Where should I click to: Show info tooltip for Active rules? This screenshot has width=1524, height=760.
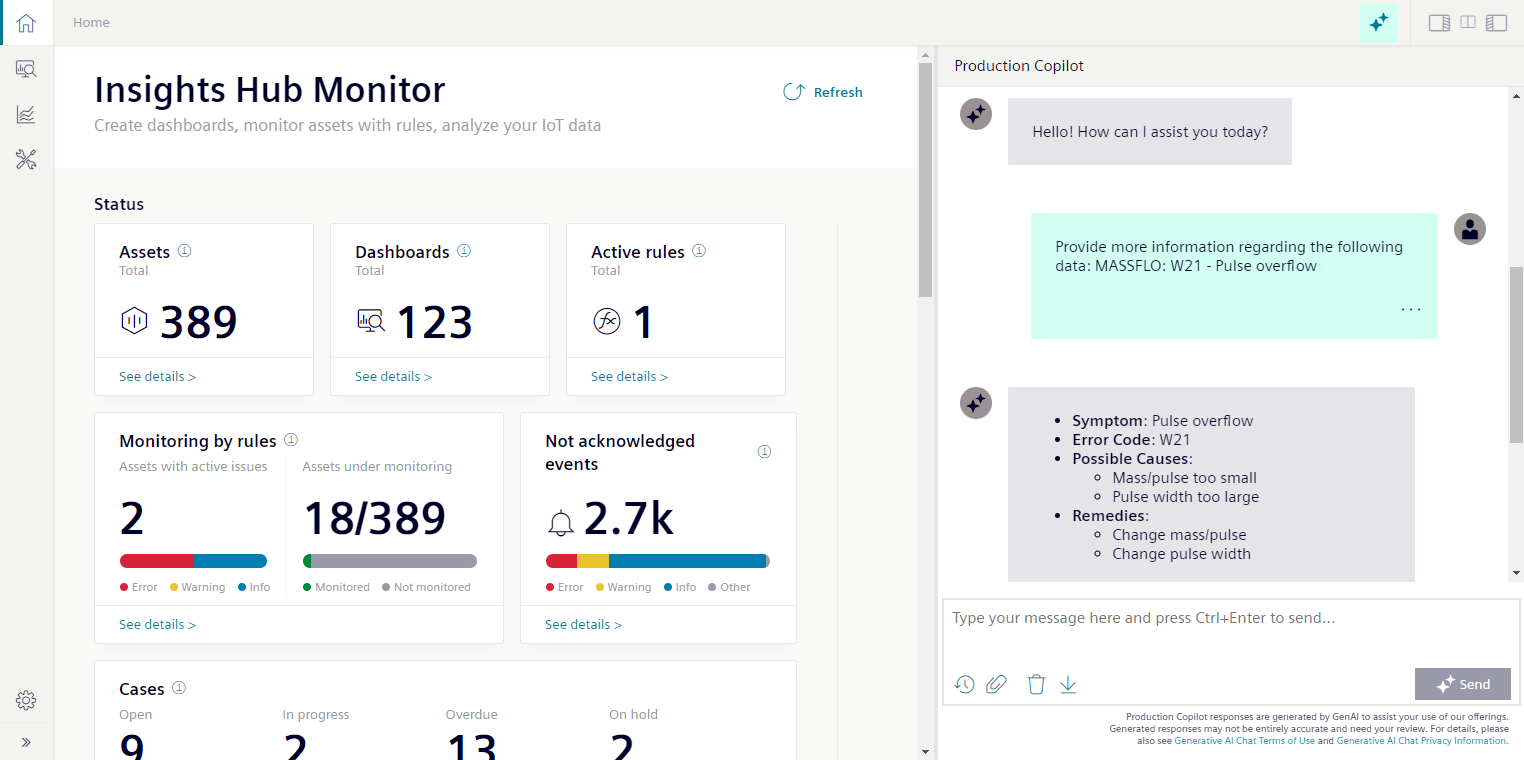pos(699,251)
